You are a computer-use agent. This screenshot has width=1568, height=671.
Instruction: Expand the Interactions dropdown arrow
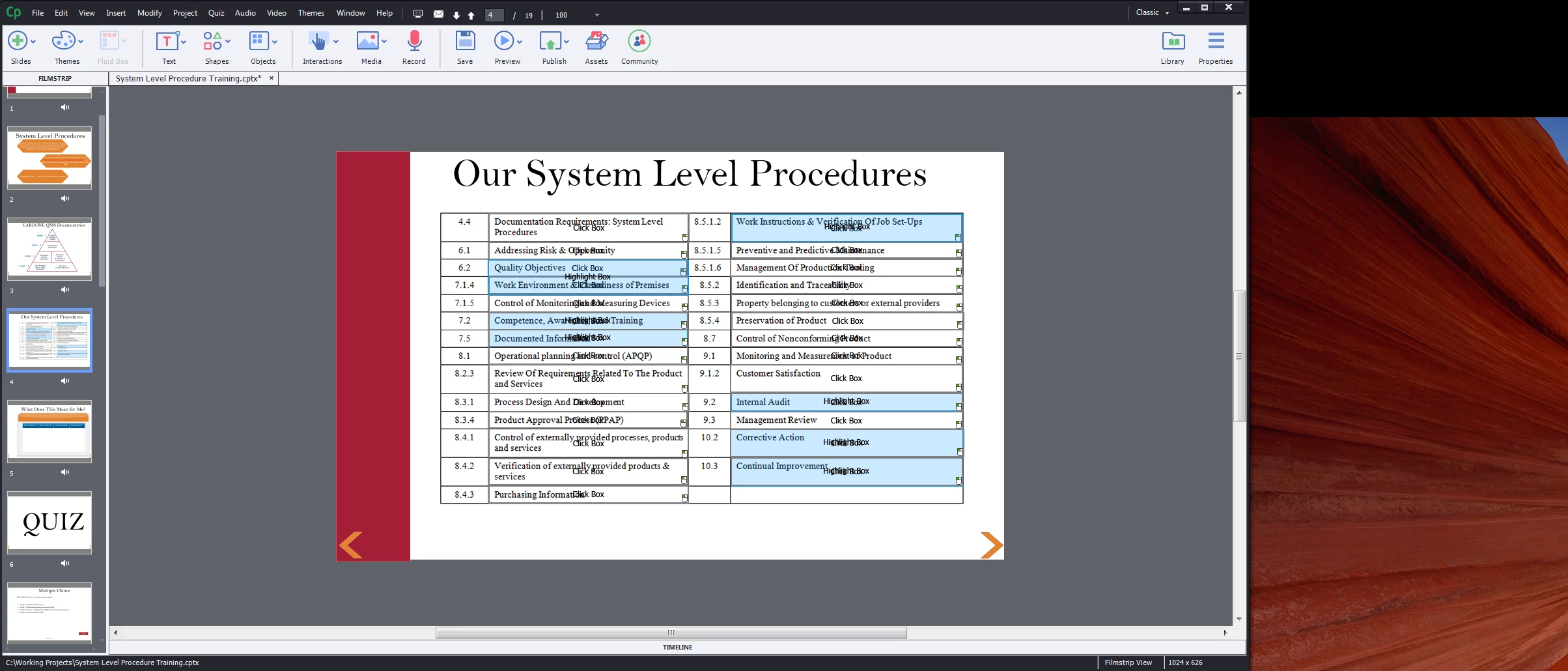(336, 42)
